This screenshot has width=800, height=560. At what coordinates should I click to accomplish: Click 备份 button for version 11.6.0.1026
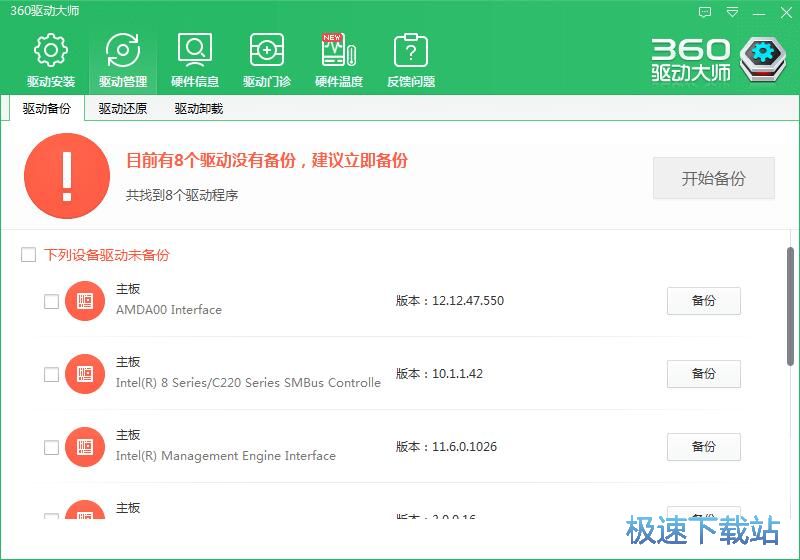pyautogui.click(x=704, y=447)
